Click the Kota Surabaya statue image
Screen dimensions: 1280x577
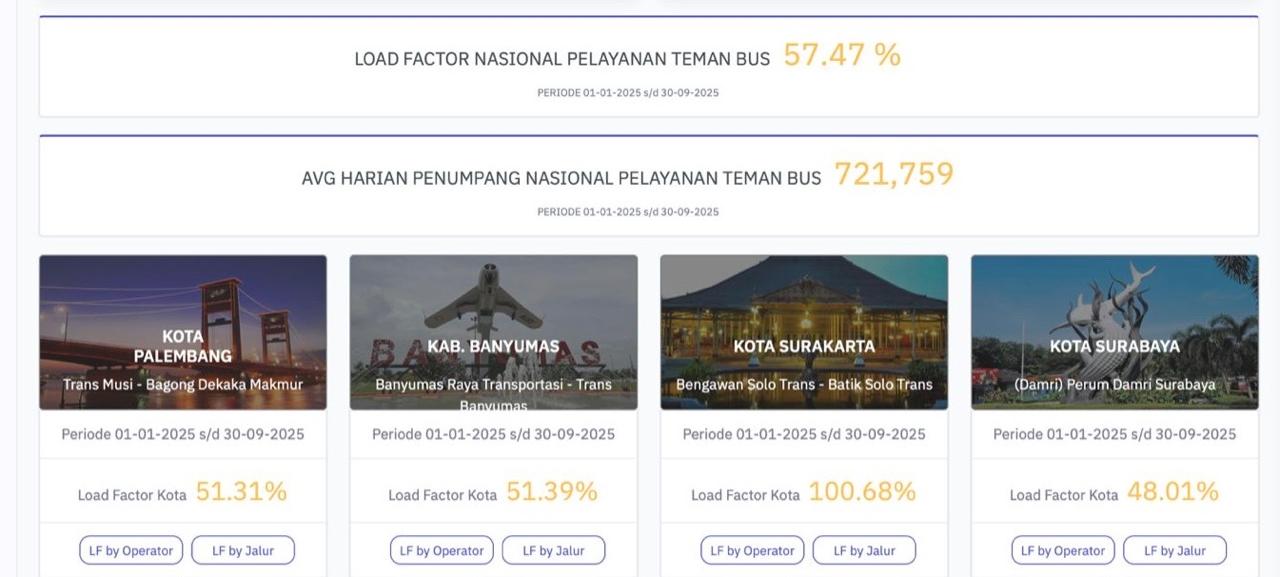coord(1114,300)
